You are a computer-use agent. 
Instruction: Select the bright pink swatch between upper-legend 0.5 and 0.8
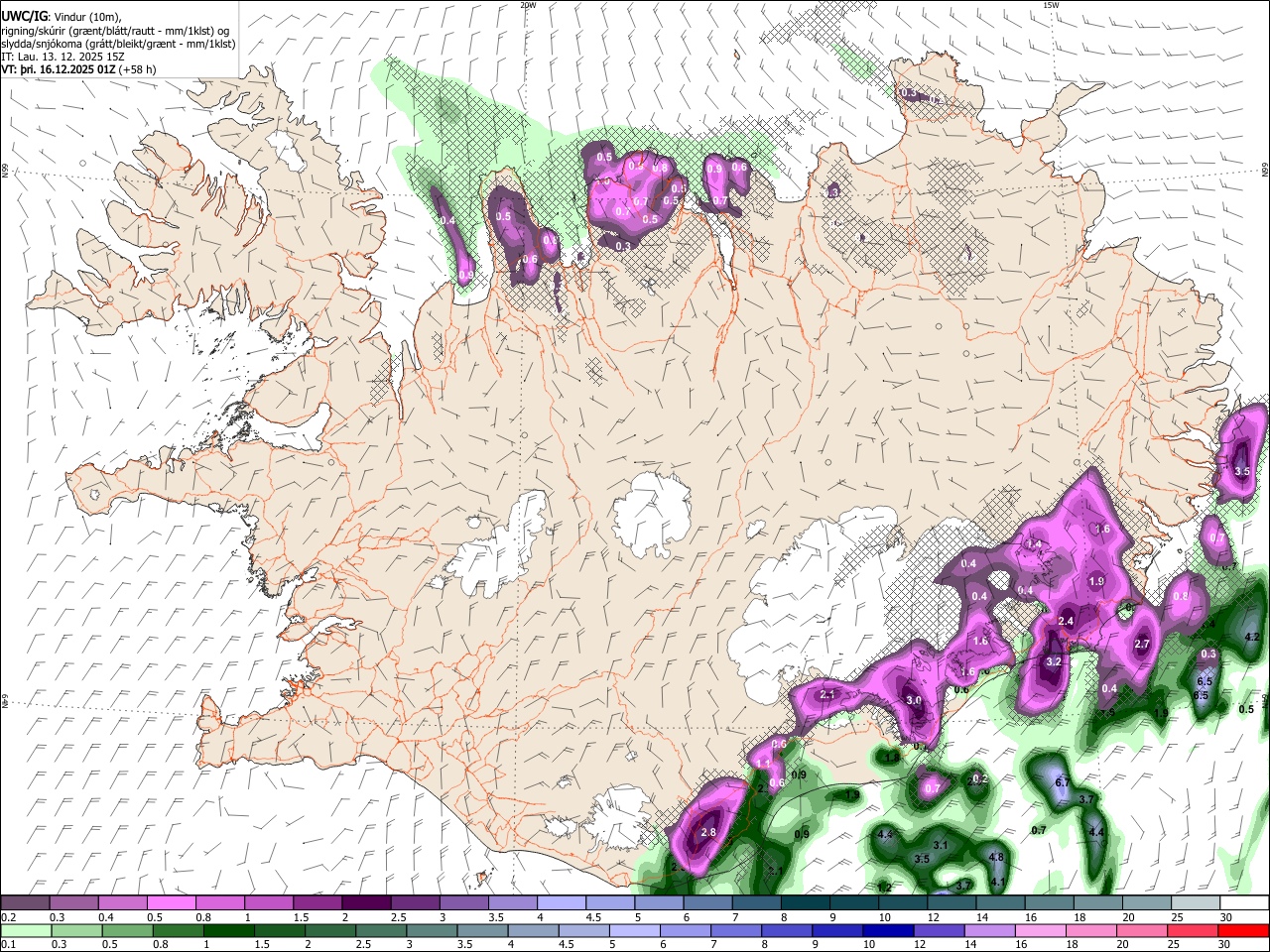pos(170,903)
